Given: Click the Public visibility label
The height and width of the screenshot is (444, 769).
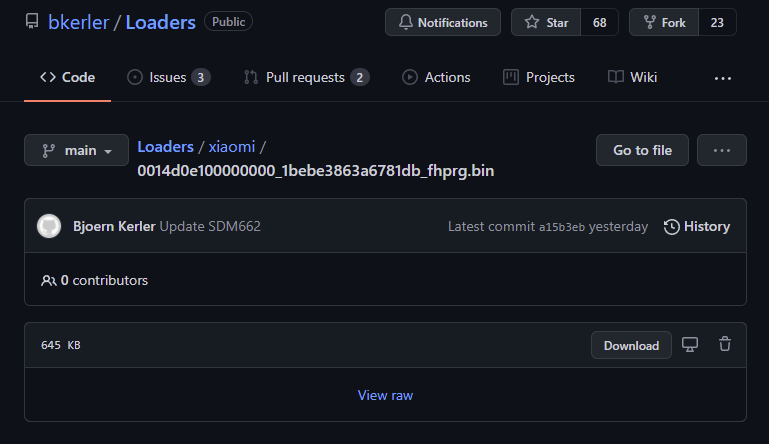Looking at the screenshot, I should click(229, 22).
